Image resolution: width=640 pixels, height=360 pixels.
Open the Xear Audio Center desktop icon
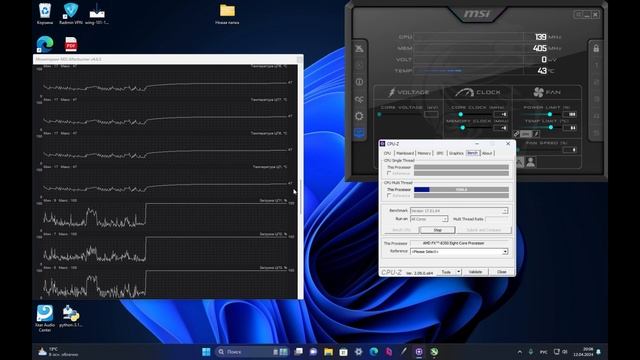pyautogui.click(x=45, y=318)
